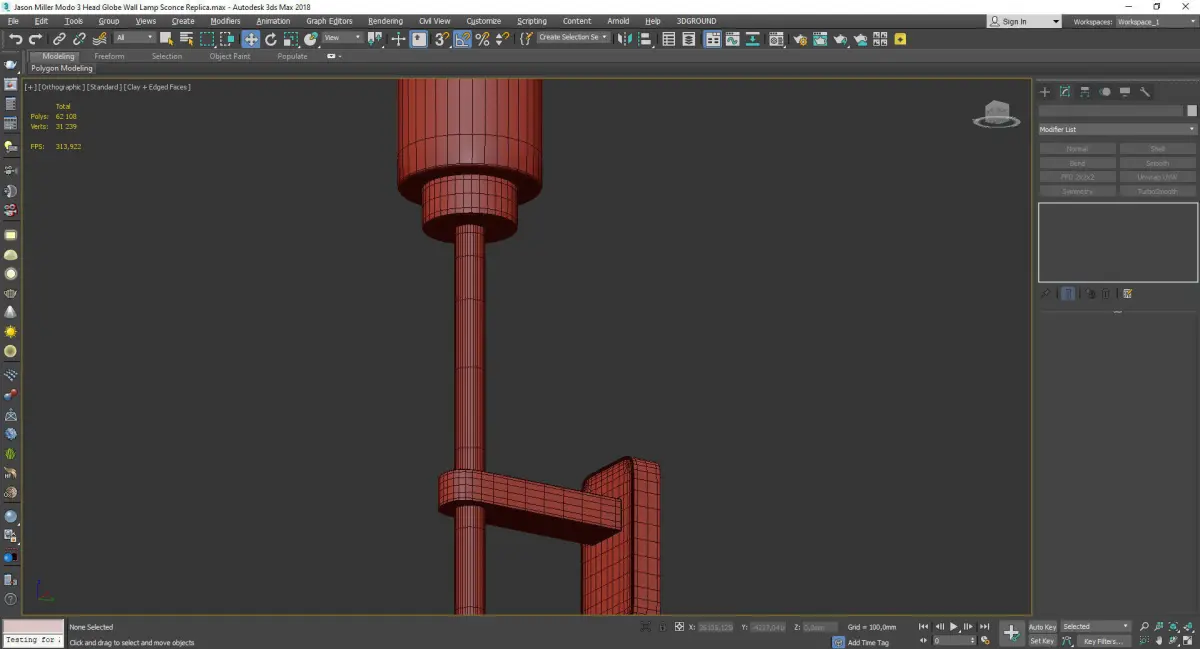Click the Shell modifier button
1200x649 pixels.
pyautogui.click(x=1157, y=149)
